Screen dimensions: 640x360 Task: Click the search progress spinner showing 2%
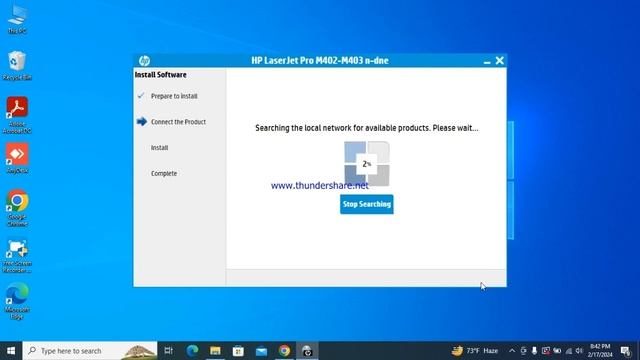click(x=367, y=164)
